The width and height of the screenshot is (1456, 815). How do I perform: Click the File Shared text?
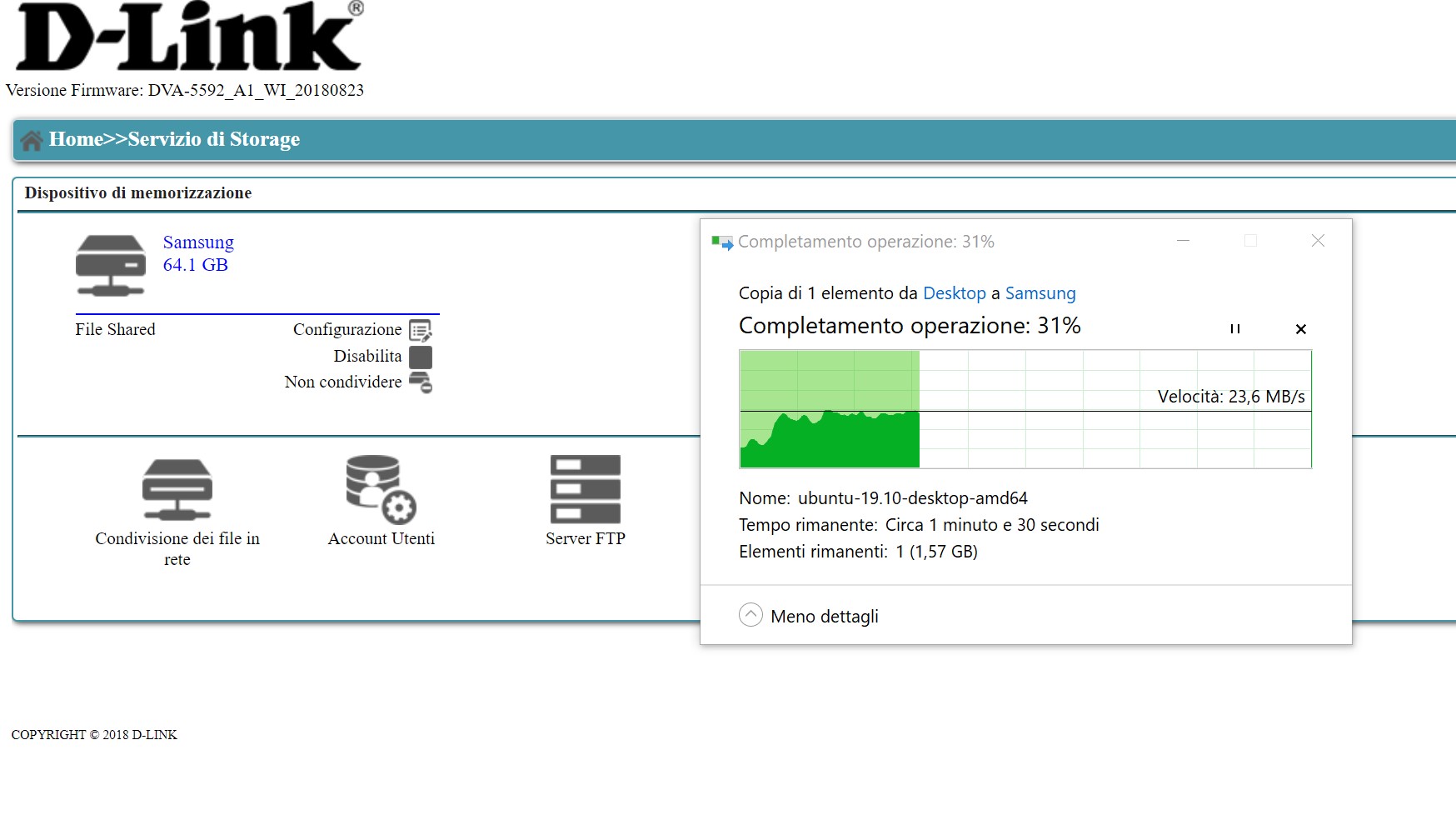tap(115, 329)
